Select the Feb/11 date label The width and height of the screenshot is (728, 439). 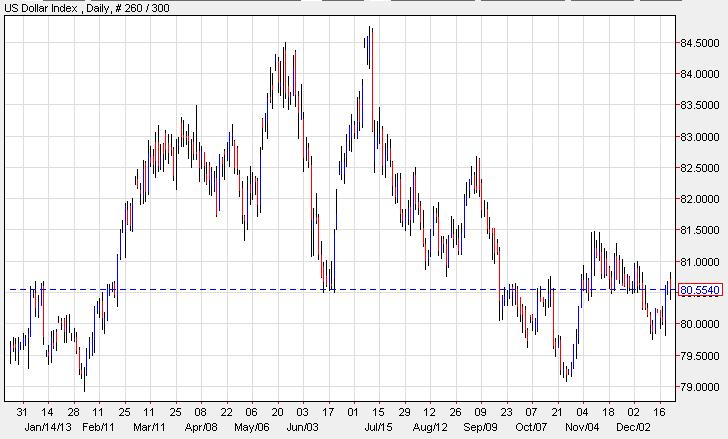click(x=98, y=427)
